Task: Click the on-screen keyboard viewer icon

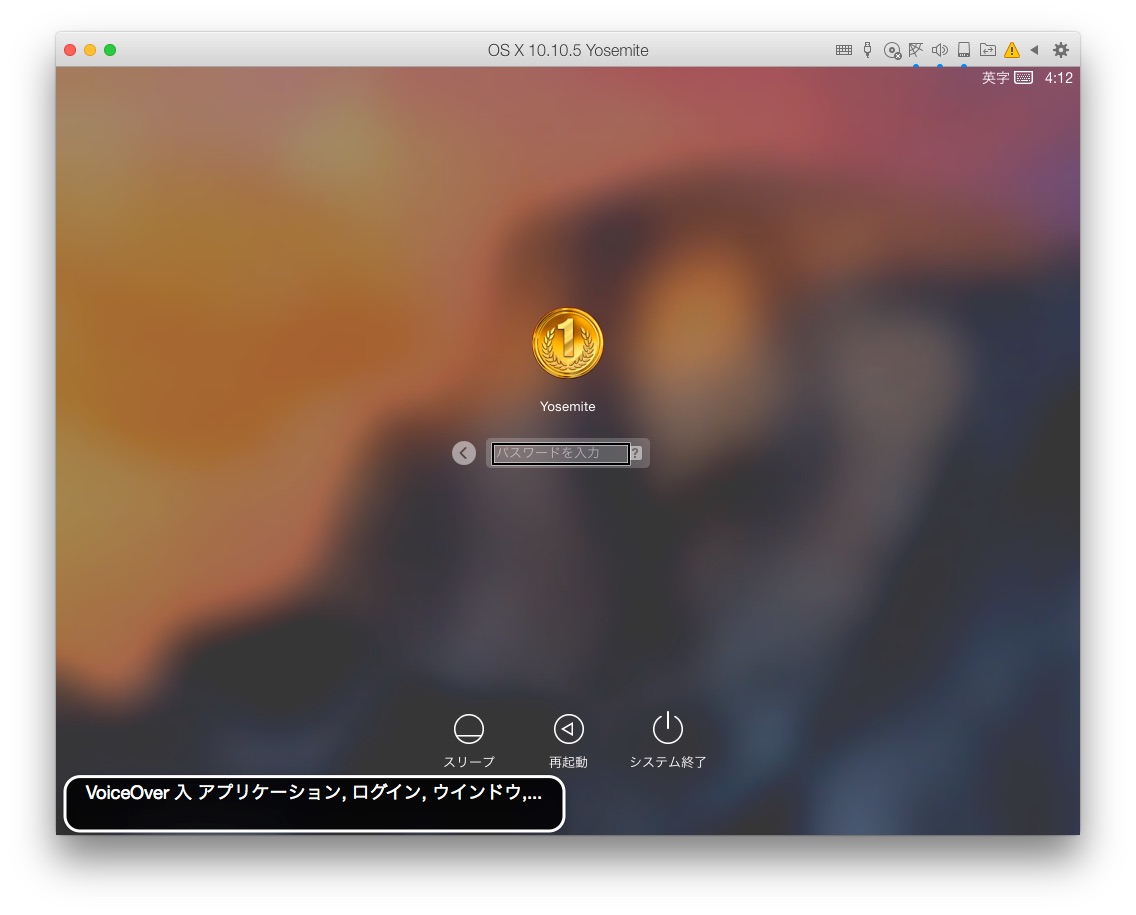Action: [1023, 78]
